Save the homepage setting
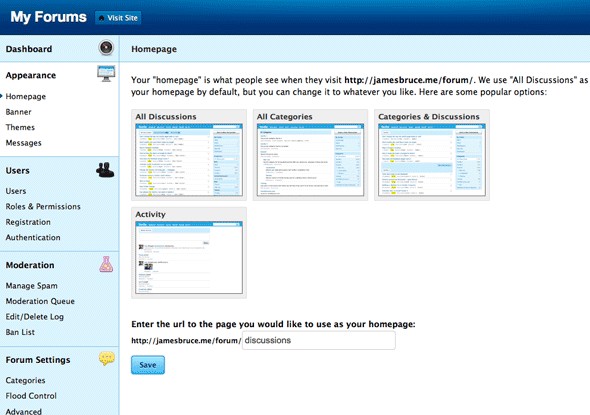This screenshot has width=590, height=415. click(148, 365)
